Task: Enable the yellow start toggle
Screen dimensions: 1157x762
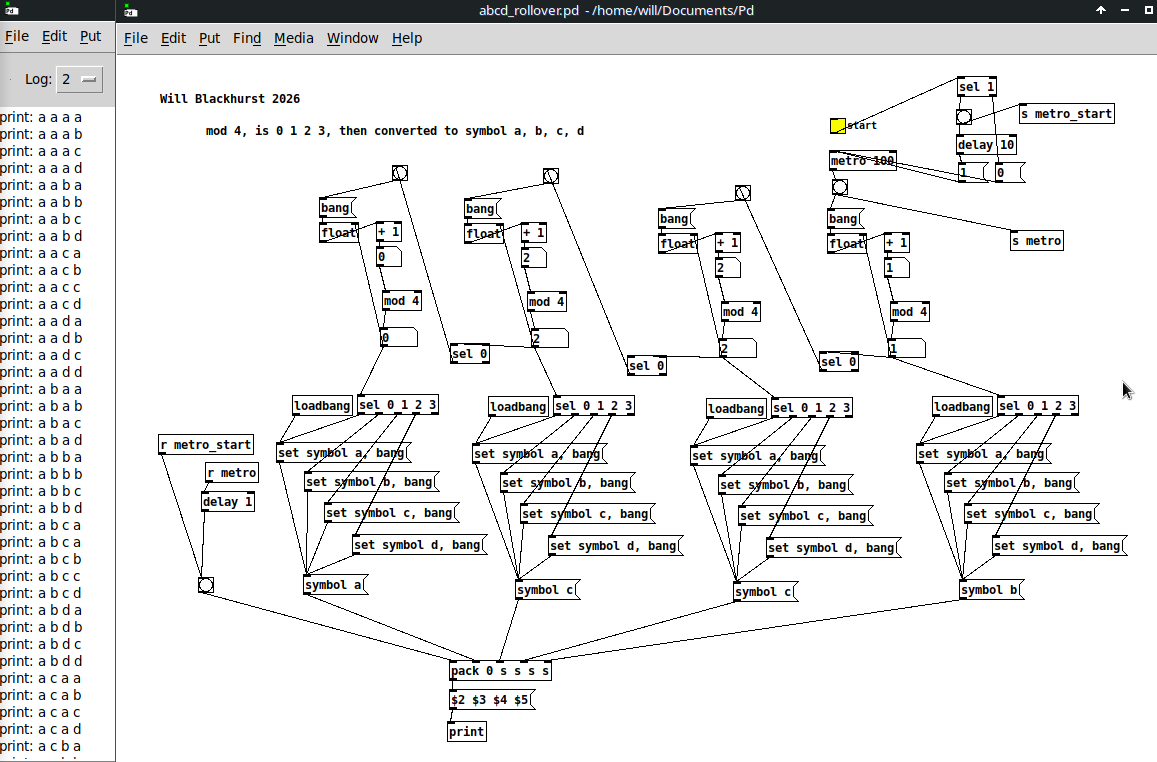Action: click(837, 126)
